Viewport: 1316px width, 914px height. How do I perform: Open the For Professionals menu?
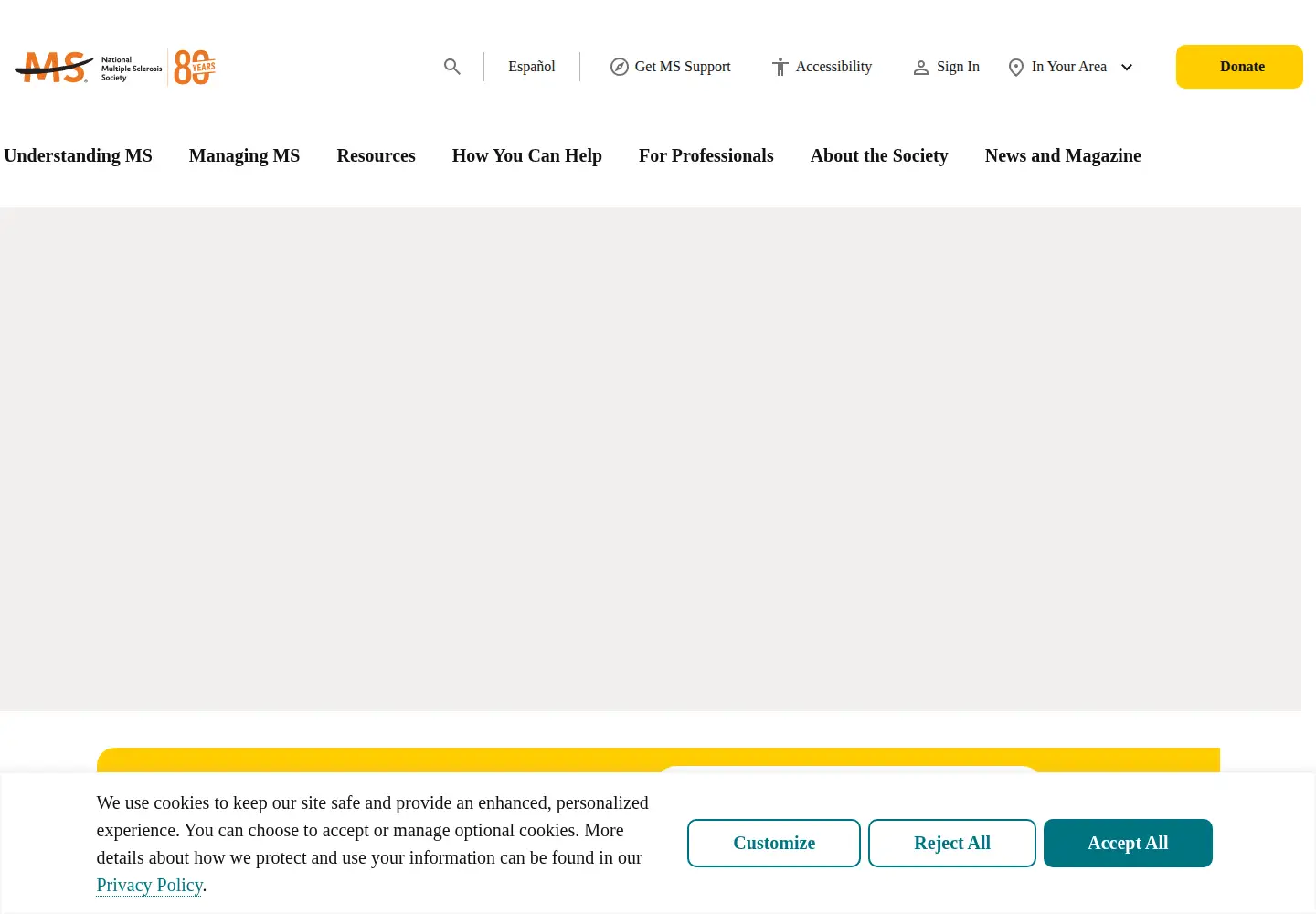tap(706, 155)
